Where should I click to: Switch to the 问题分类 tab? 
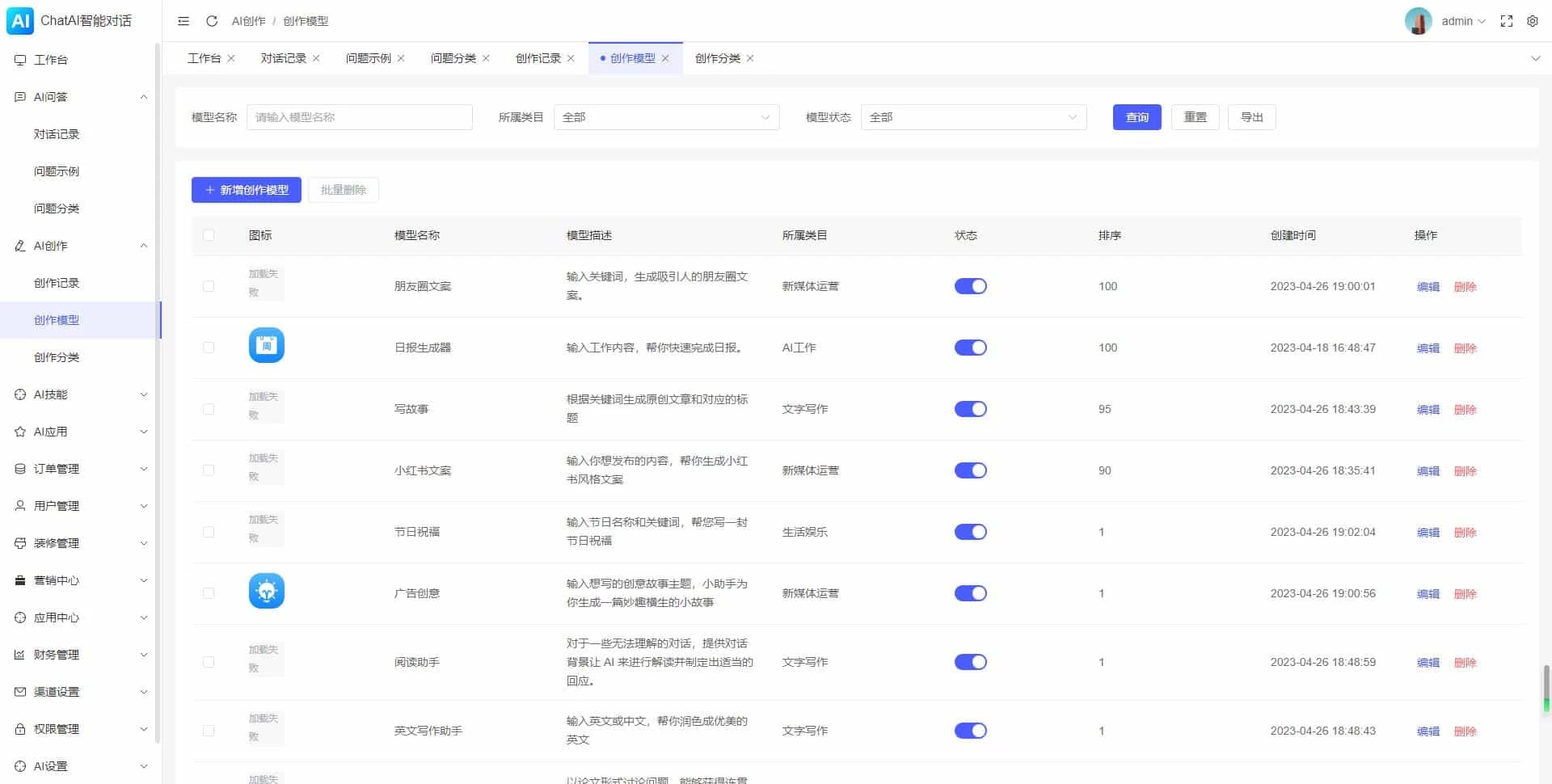click(x=453, y=58)
